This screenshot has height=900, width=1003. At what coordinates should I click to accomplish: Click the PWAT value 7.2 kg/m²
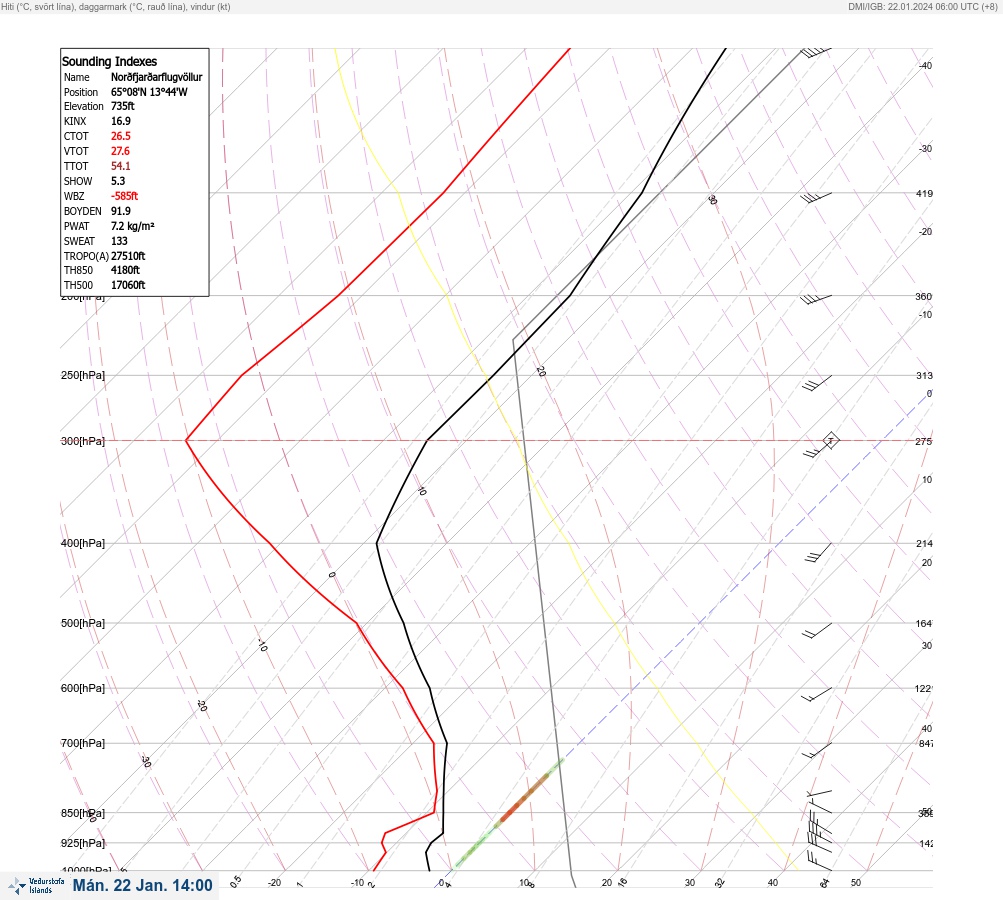pyautogui.click(x=132, y=226)
